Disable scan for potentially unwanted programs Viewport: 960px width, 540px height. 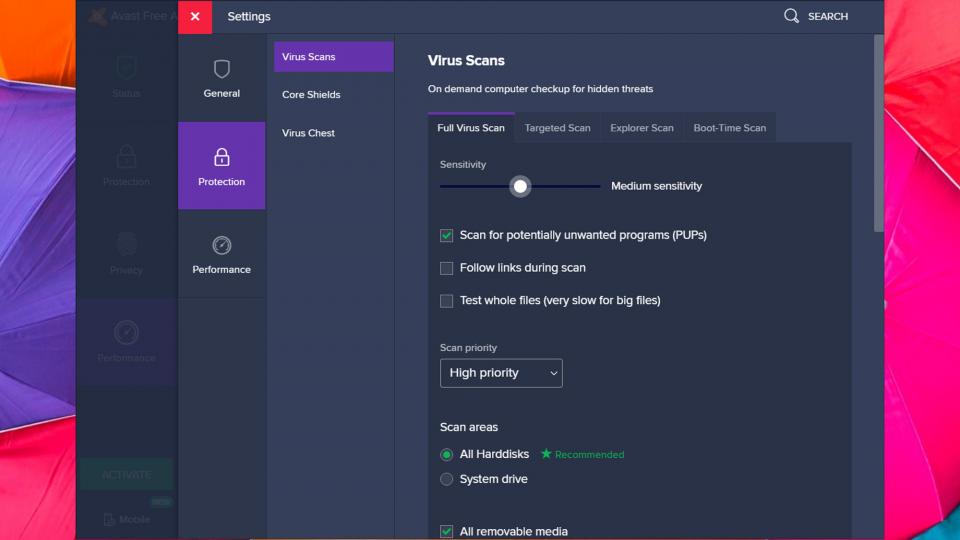[x=447, y=236]
